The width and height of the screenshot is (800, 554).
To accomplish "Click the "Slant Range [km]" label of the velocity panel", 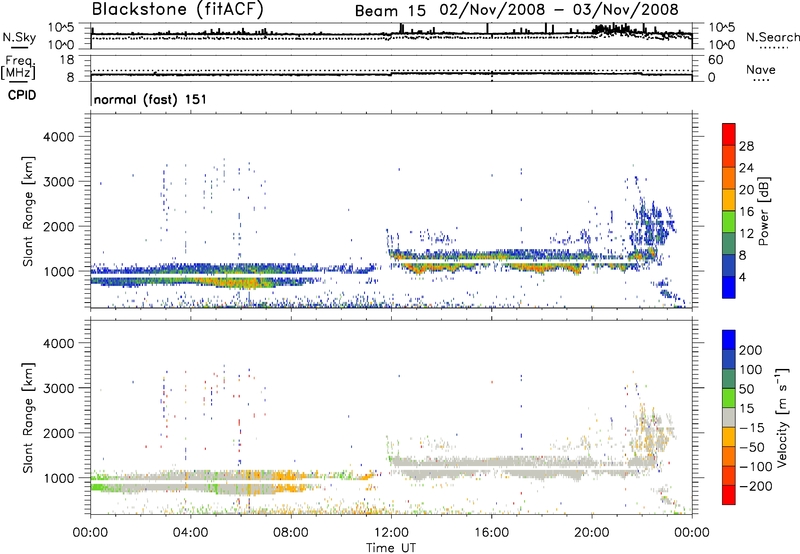I will pos(28,417).
